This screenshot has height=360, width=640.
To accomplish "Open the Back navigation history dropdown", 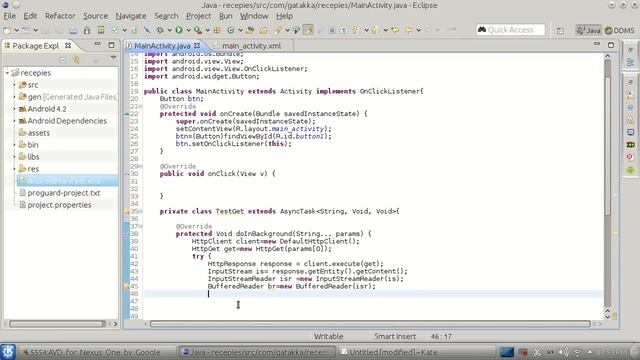I will tap(418, 30).
